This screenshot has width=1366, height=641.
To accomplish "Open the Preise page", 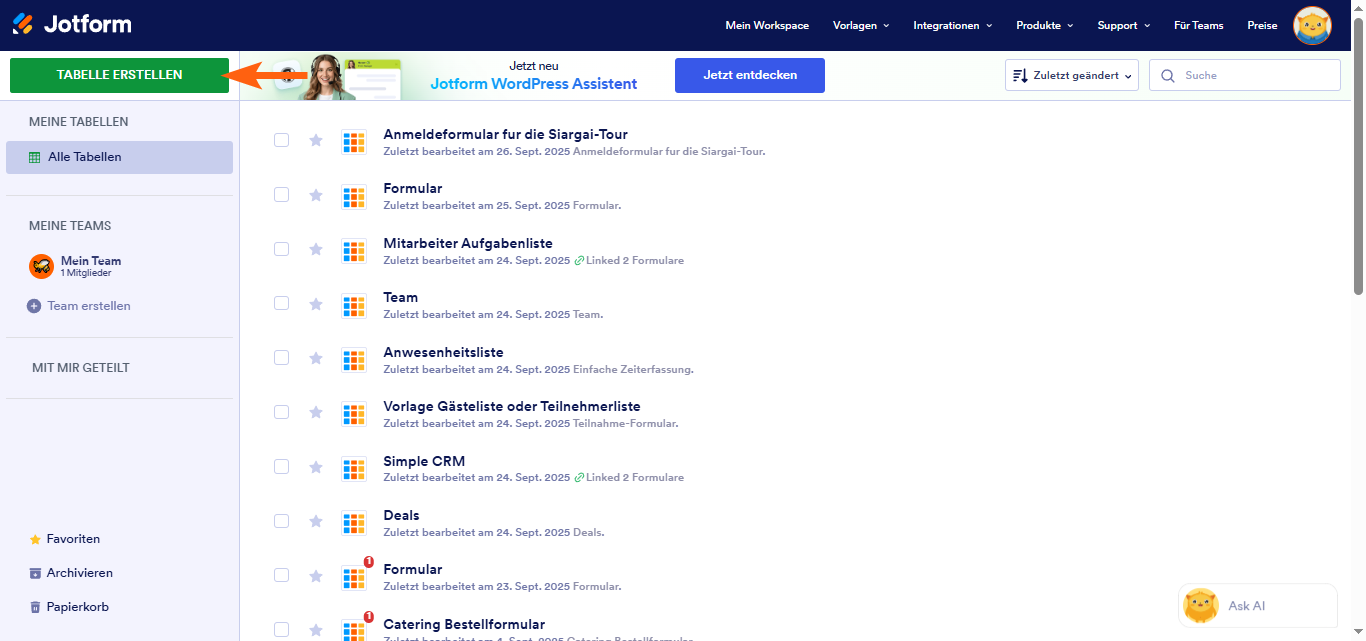I will [1262, 25].
